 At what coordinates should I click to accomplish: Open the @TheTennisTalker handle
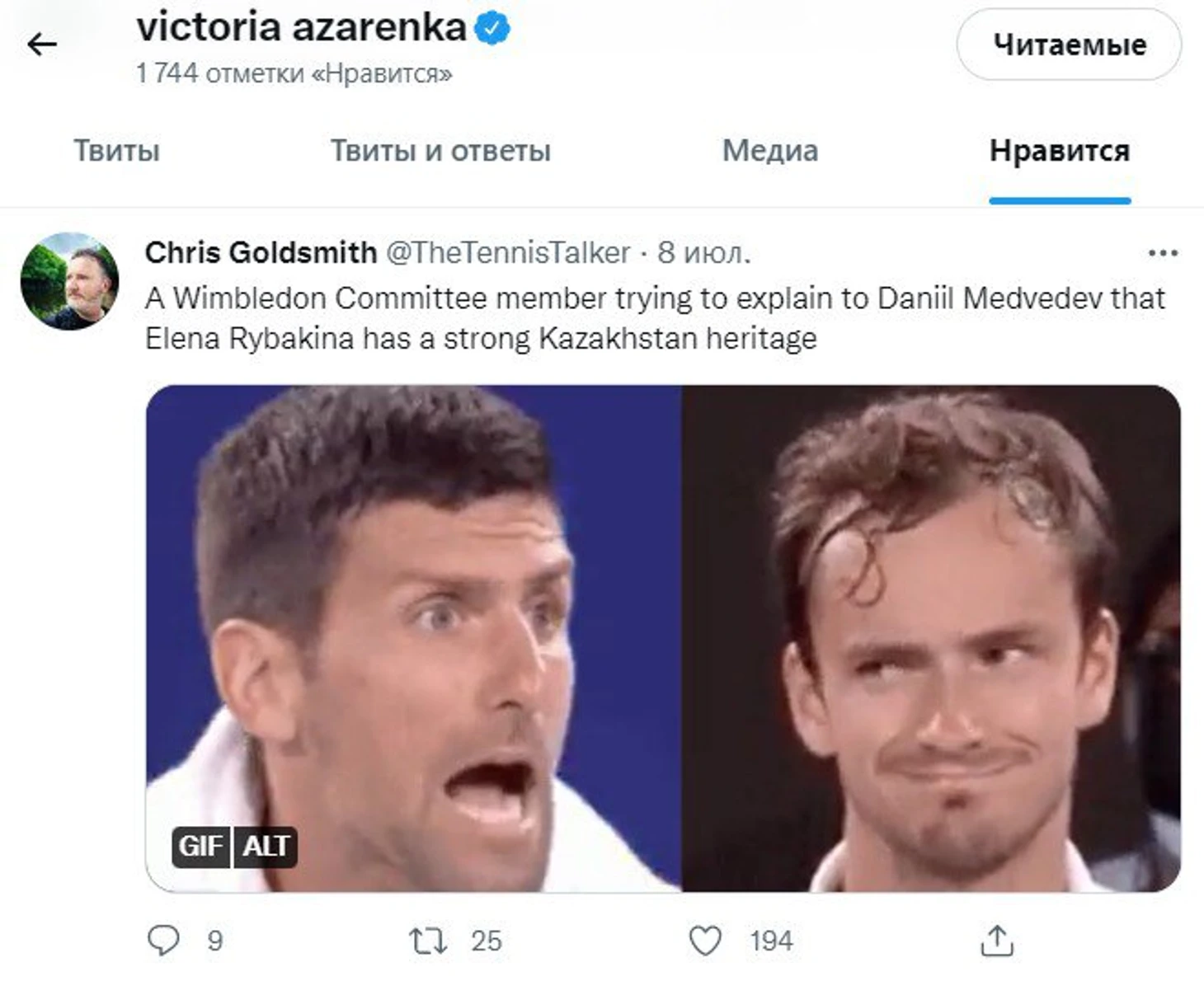click(x=508, y=252)
